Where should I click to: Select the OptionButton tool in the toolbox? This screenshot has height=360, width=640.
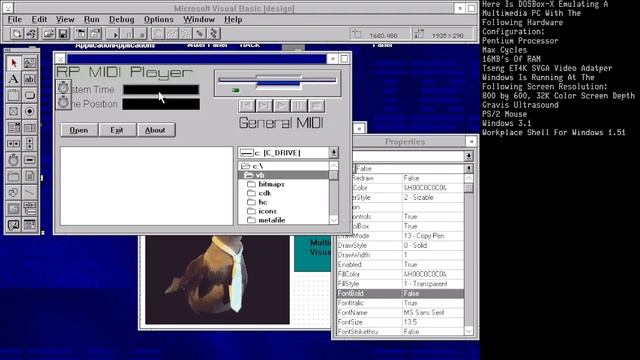pos(29,111)
